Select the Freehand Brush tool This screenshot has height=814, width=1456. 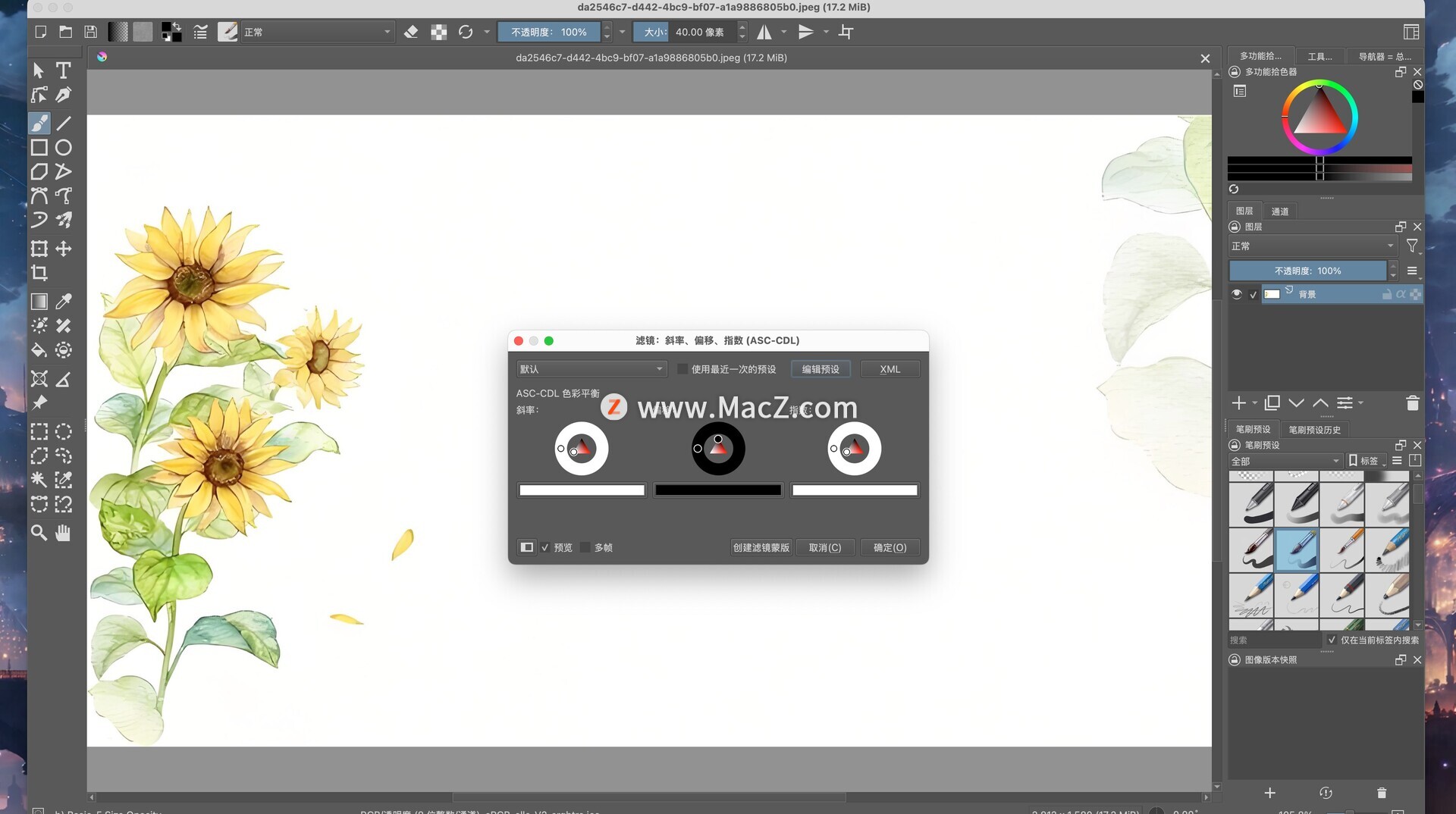(x=39, y=123)
